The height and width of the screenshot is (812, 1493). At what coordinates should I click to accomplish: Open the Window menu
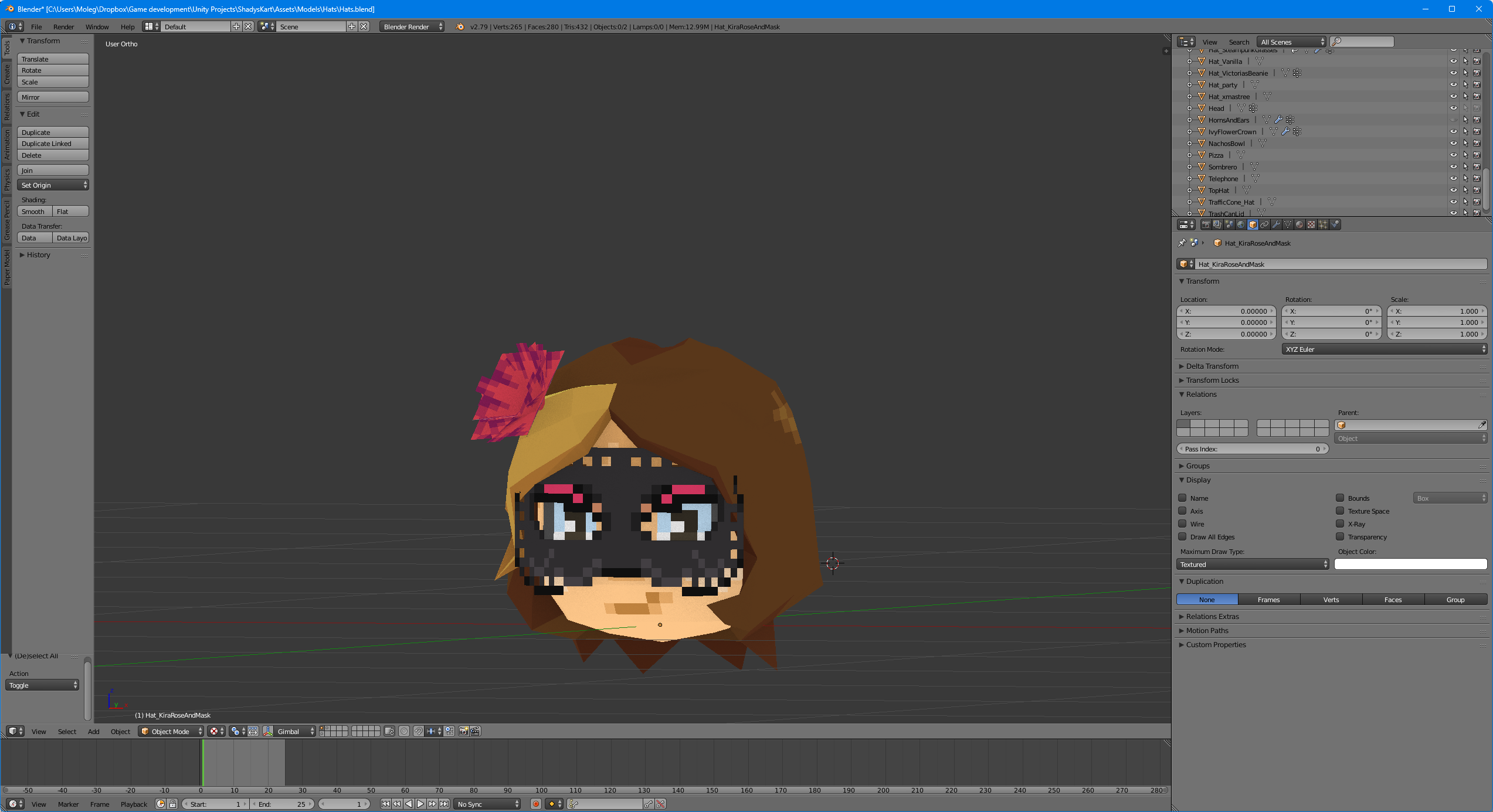(x=97, y=26)
